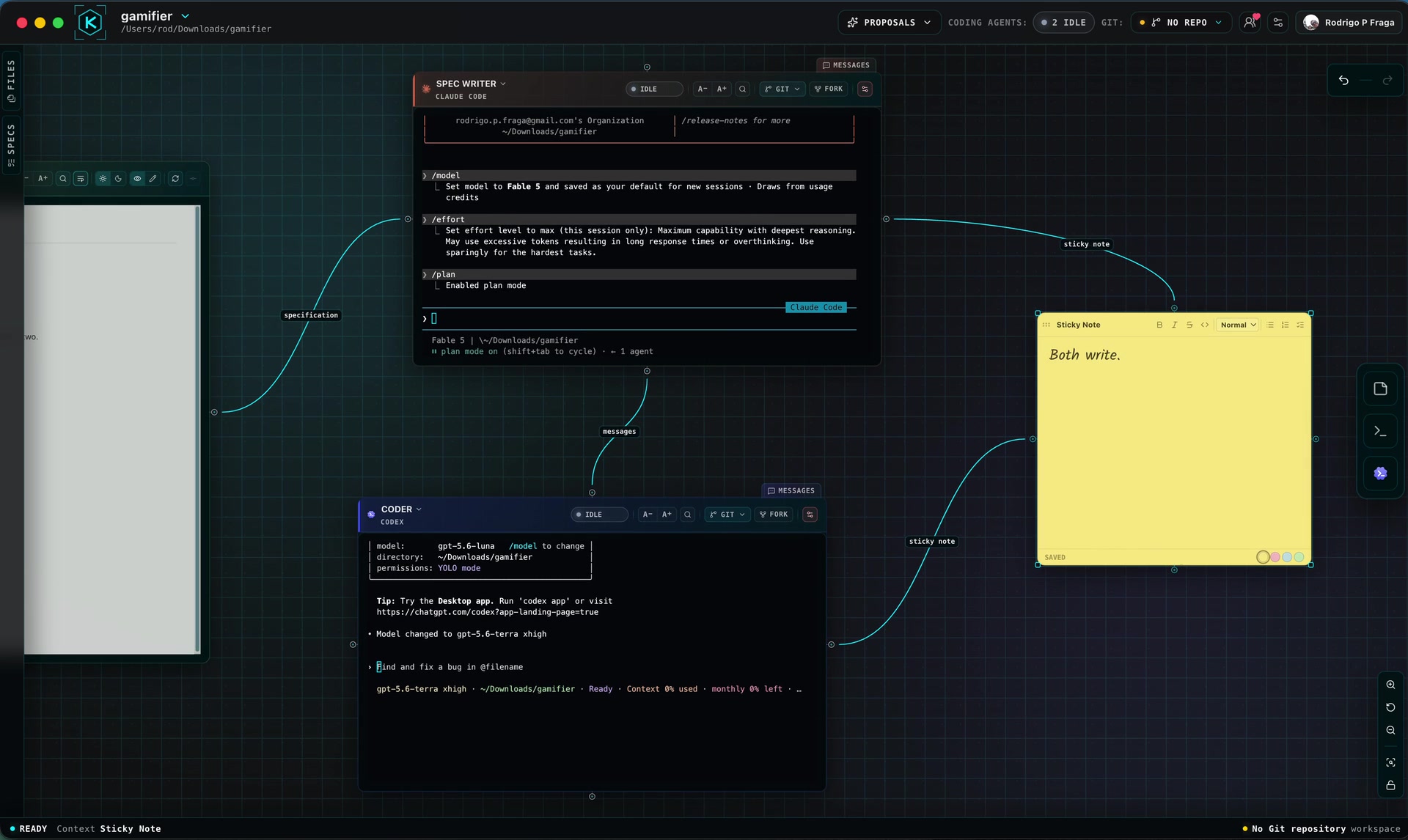Screen dimensions: 1408x840
Task: Apply strikethrough formatting in Sticky Note
Action: 1189,325
